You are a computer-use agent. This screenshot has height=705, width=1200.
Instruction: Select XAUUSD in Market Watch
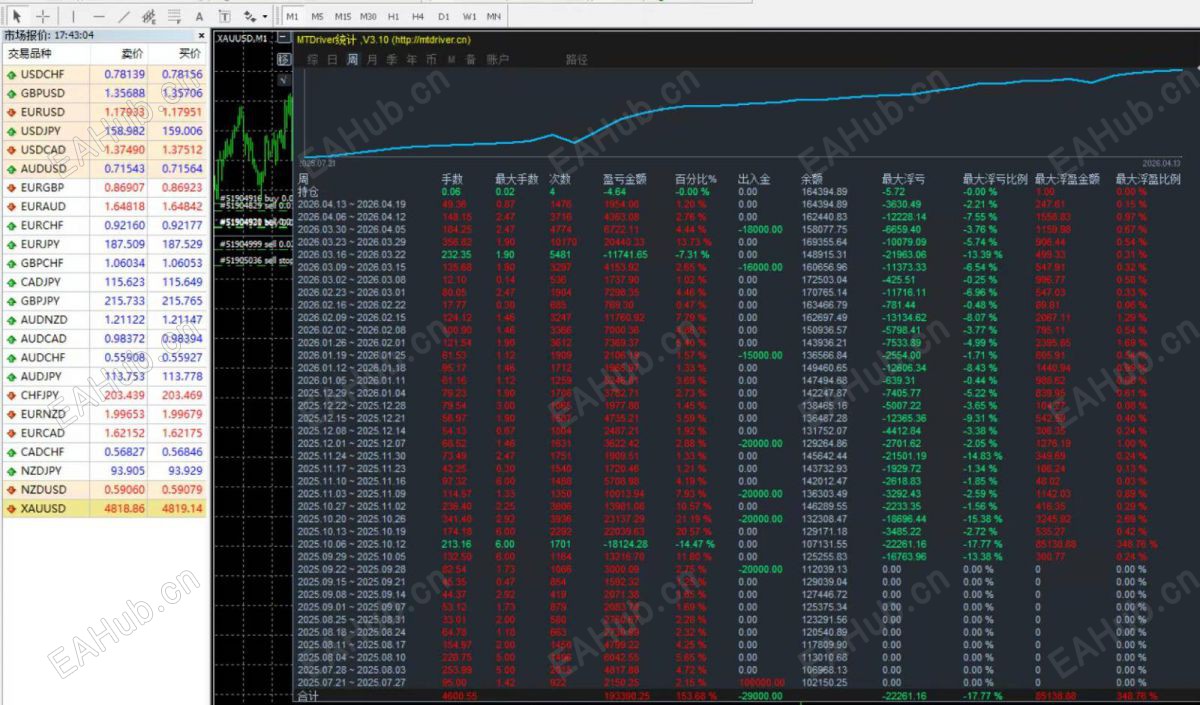(104, 509)
